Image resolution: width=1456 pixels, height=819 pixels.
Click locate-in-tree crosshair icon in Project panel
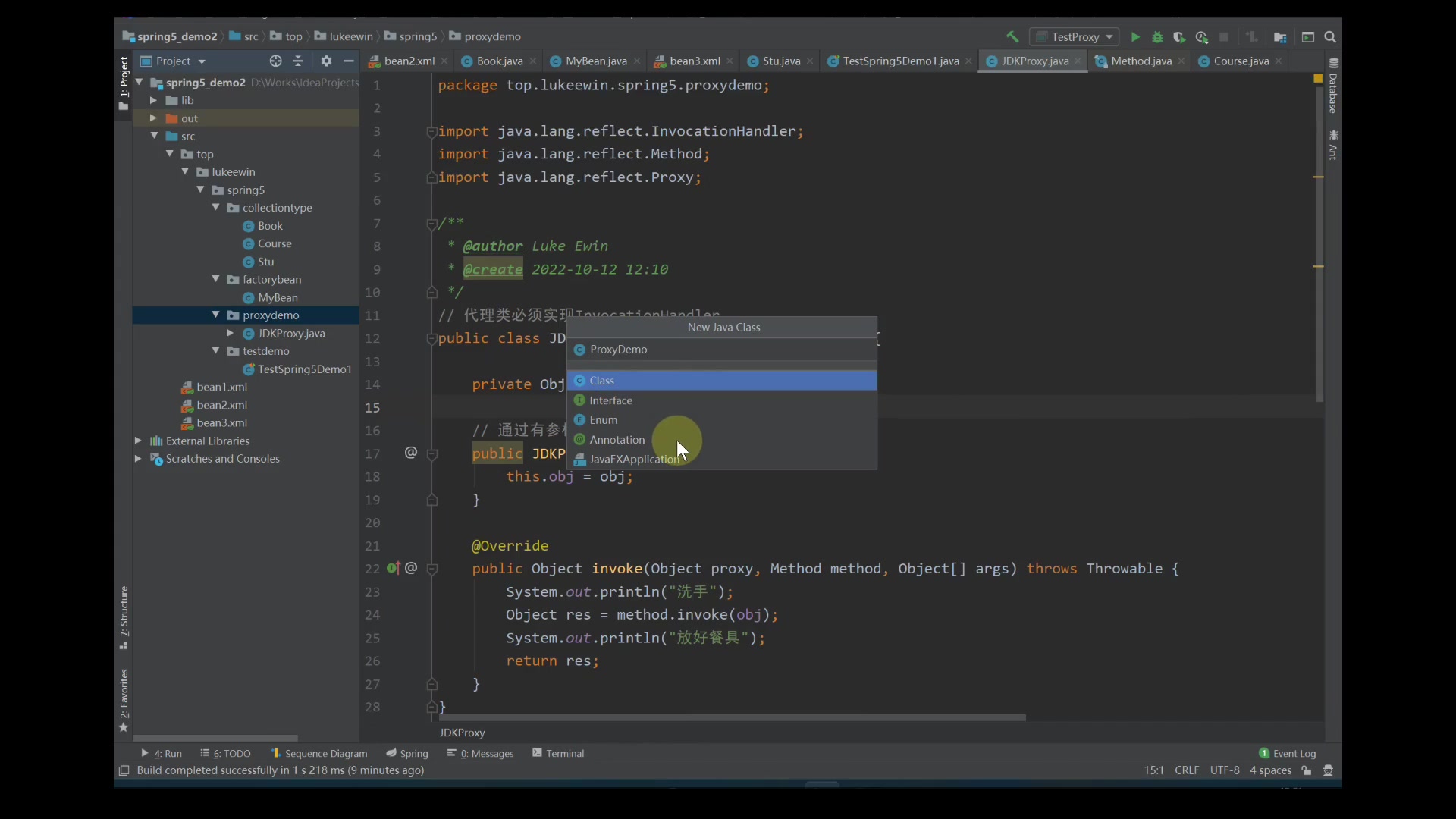click(x=275, y=61)
